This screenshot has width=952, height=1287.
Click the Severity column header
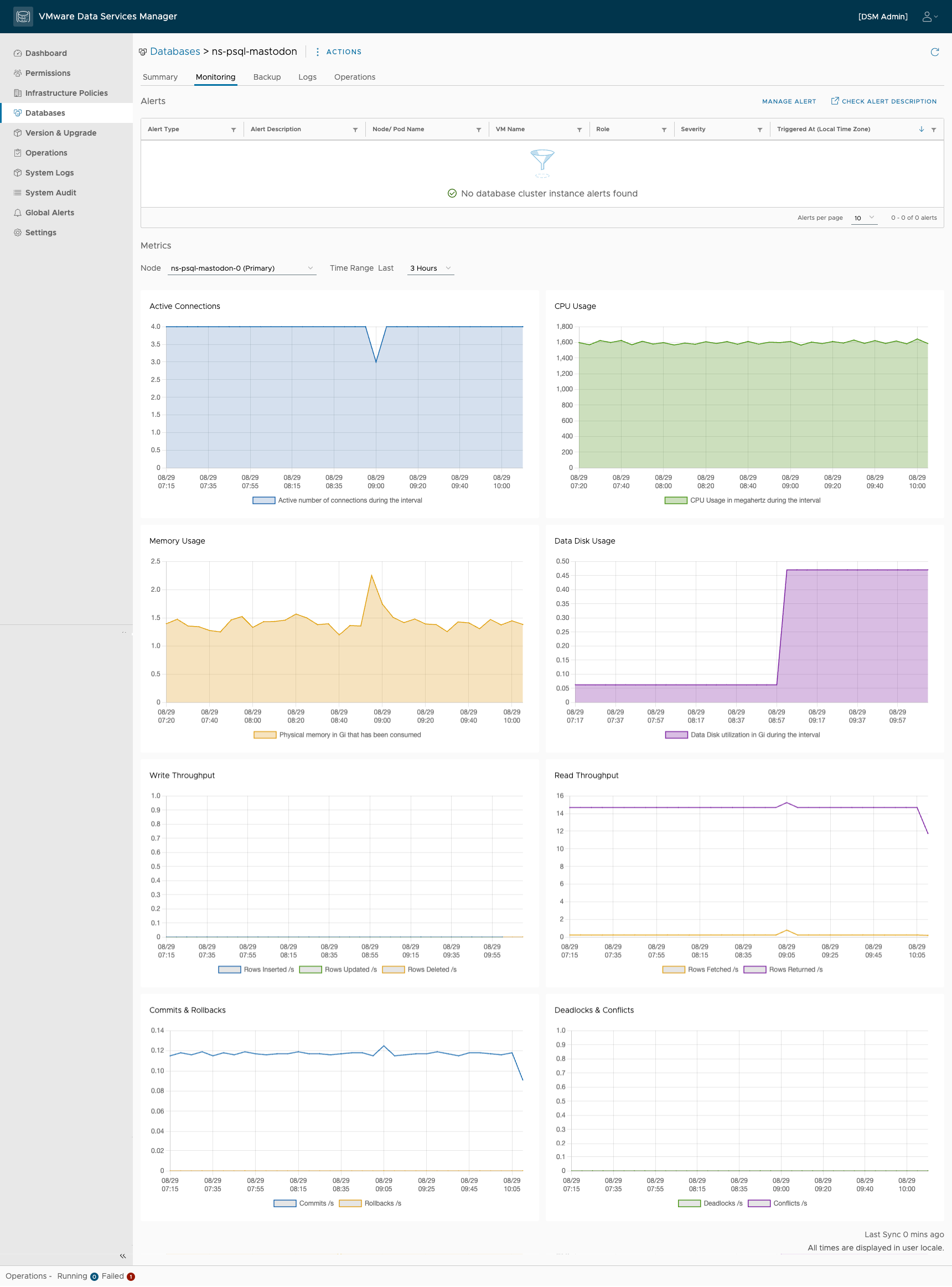point(692,129)
